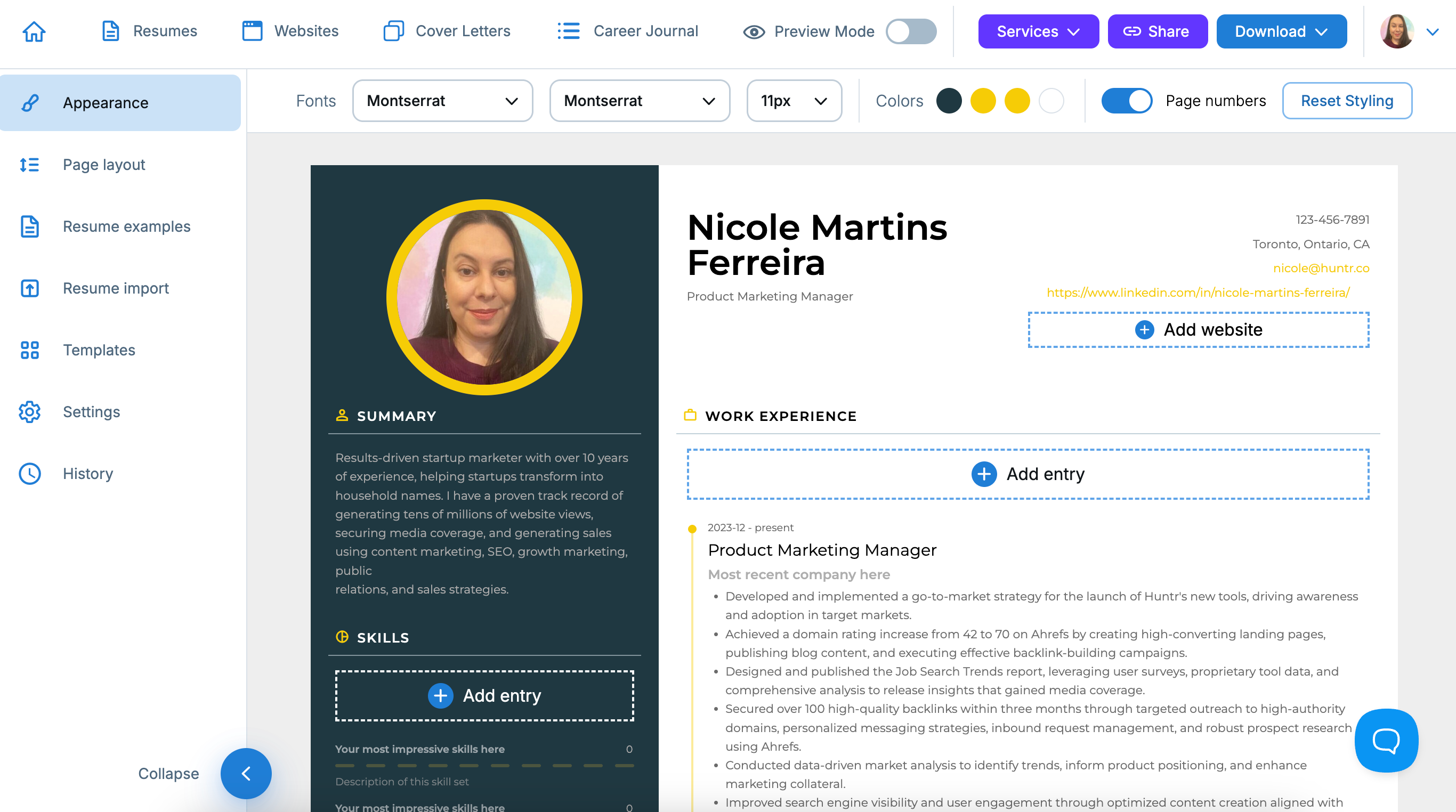Turn off the Page numbers toggle
Viewport: 1456px width, 812px height.
1127,101
